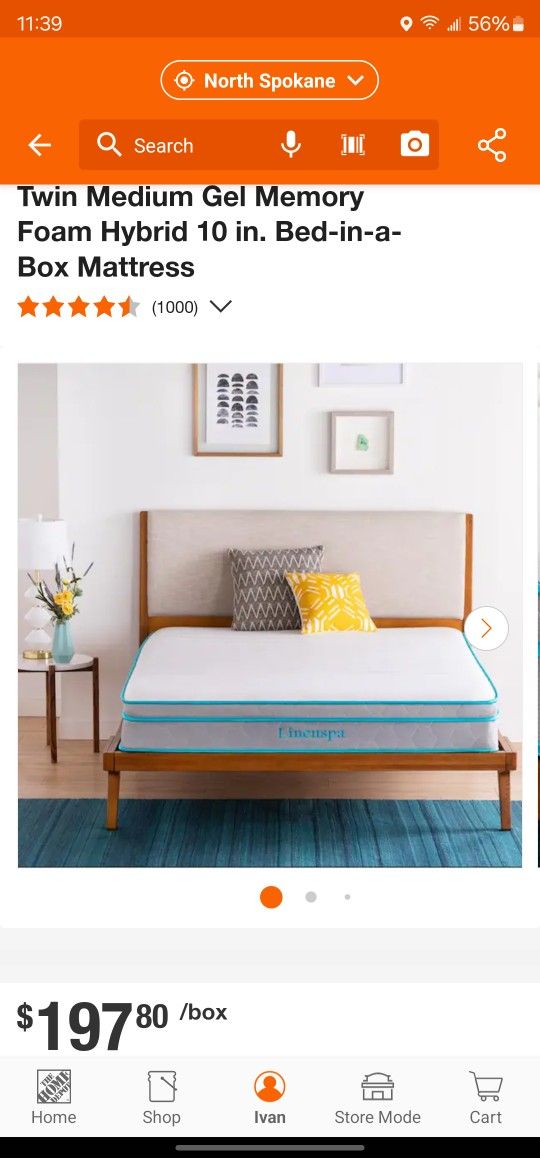Select the second carousel dot
The height and width of the screenshot is (1158, 540).
click(x=311, y=897)
